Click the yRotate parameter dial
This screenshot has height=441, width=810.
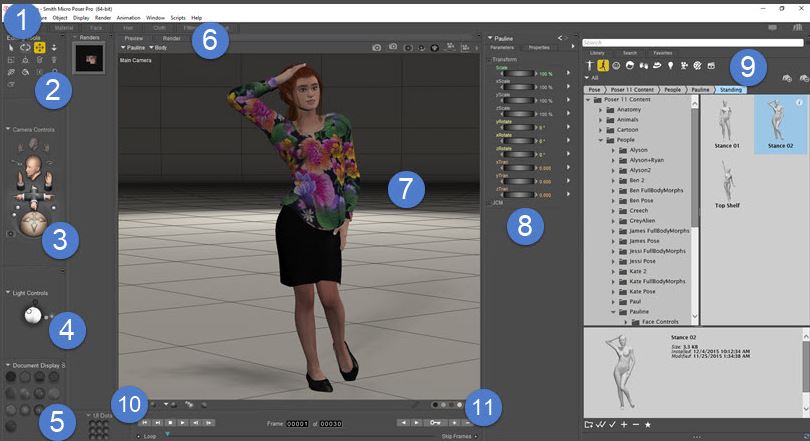(x=518, y=127)
